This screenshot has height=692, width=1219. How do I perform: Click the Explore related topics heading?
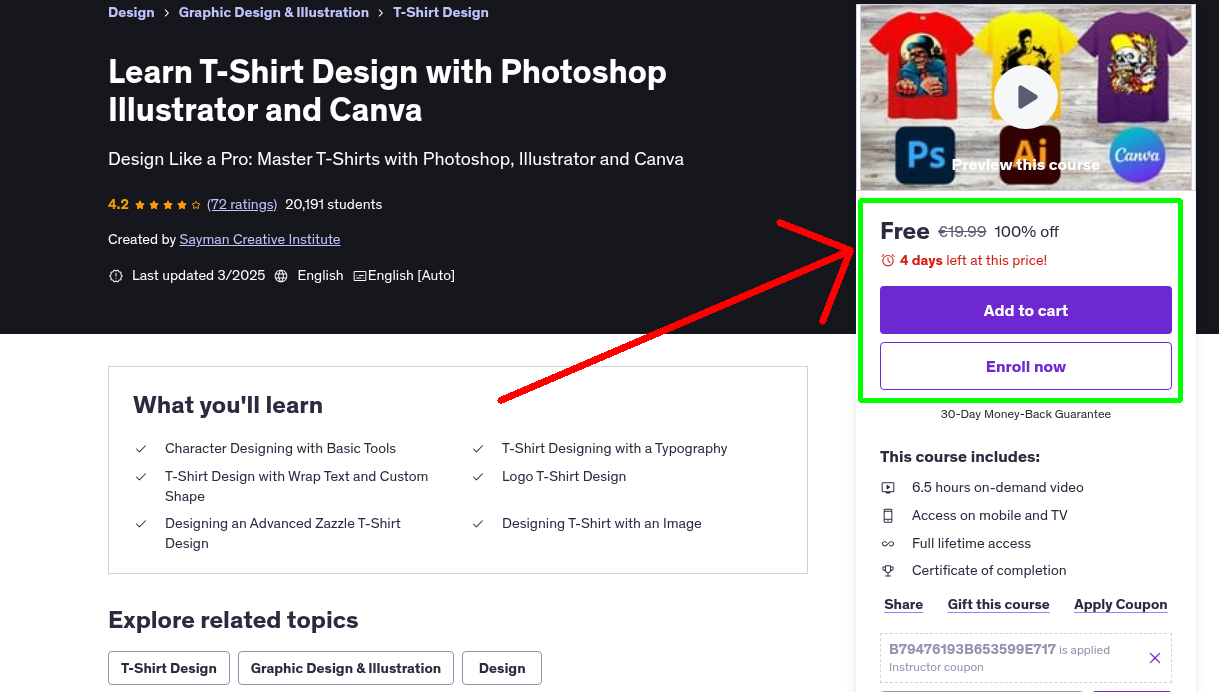(233, 620)
